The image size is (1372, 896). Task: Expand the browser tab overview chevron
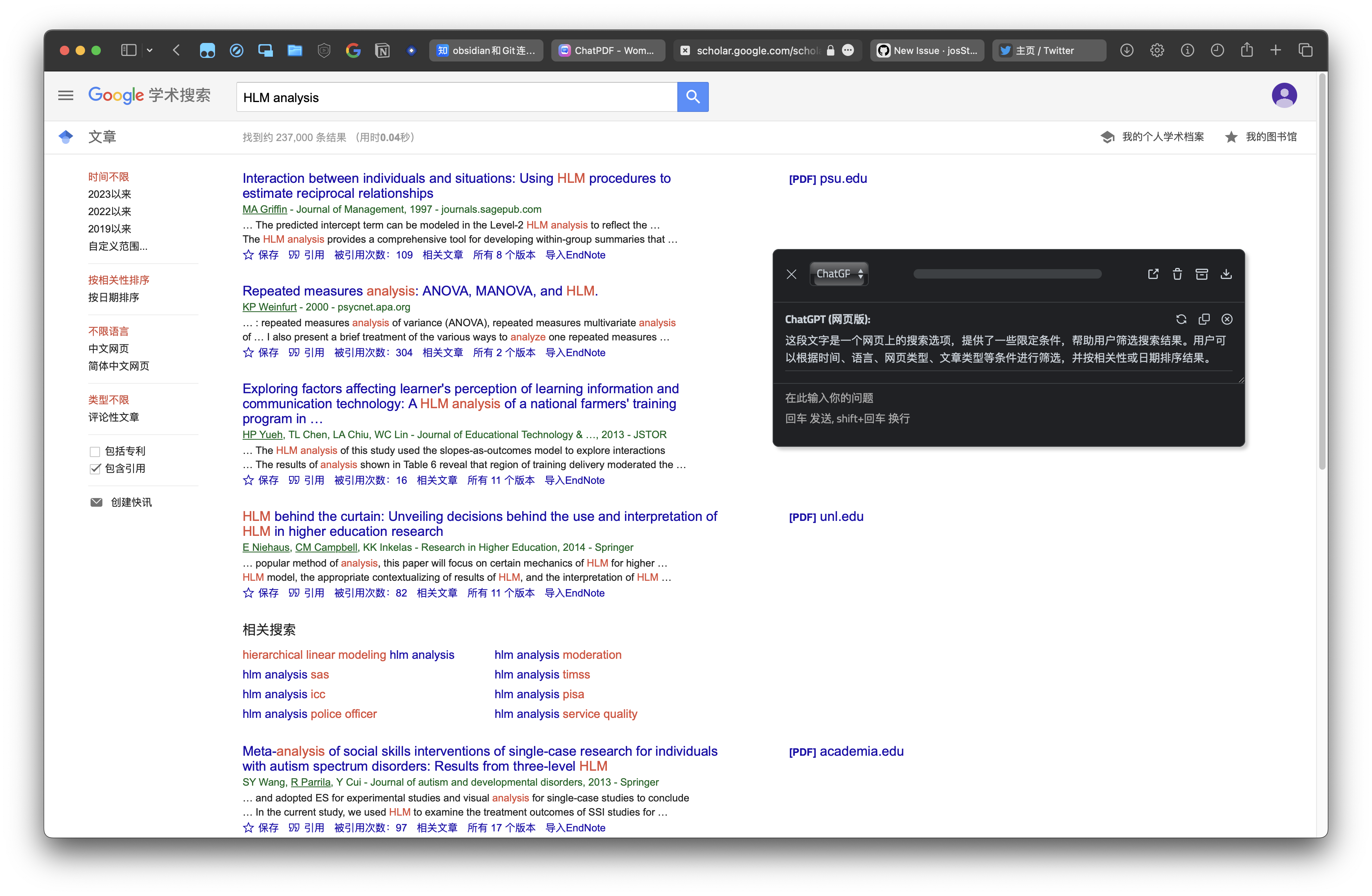point(150,50)
